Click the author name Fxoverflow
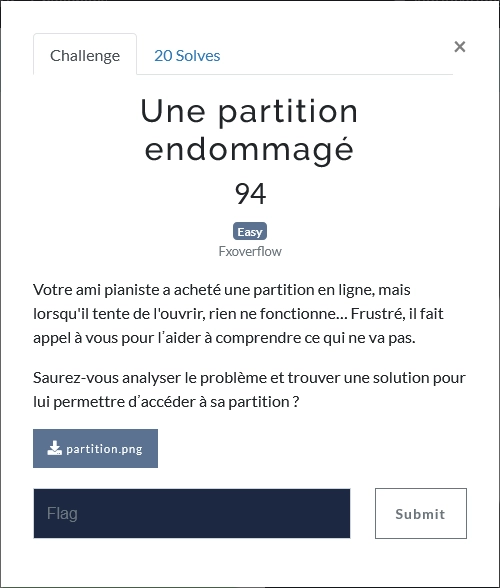 (x=250, y=251)
